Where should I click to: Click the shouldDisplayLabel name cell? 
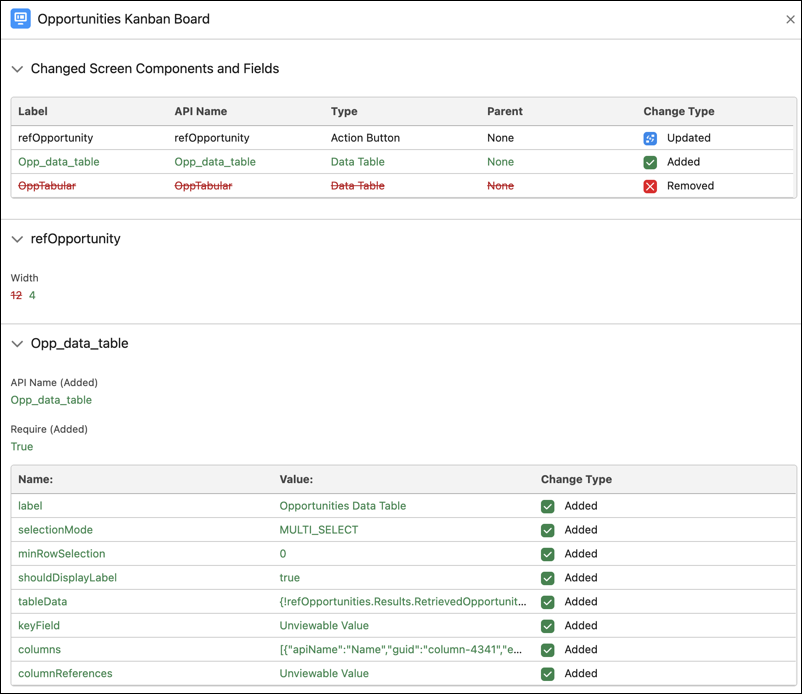click(x=68, y=578)
